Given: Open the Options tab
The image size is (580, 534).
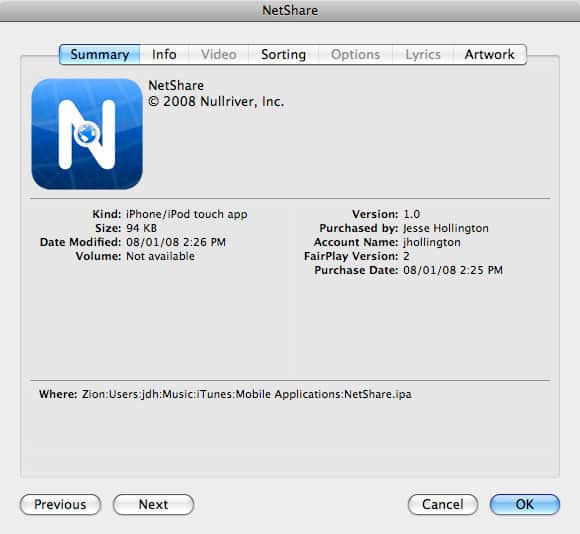Looking at the screenshot, I should click(x=355, y=54).
